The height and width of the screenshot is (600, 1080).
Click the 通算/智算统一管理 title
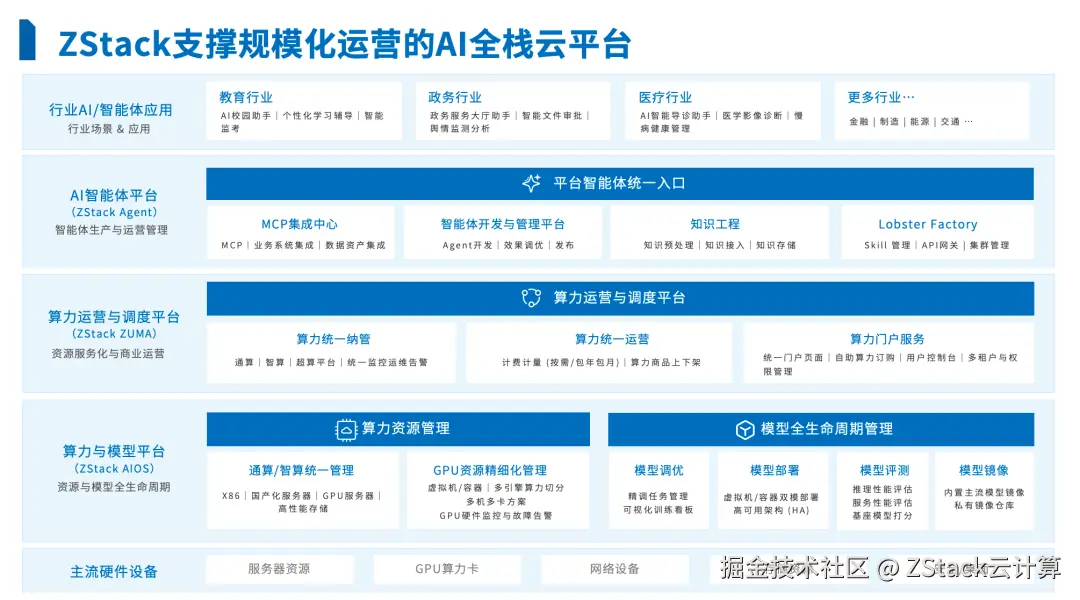[302, 470]
